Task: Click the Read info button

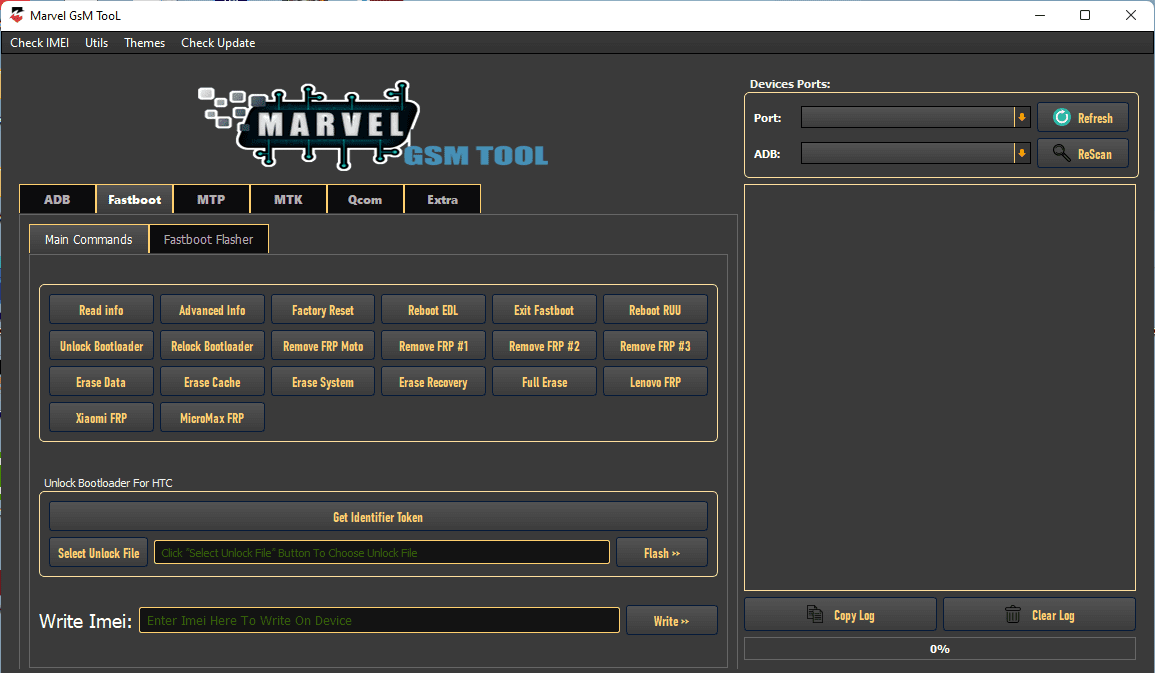Action: tap(102, 310)
